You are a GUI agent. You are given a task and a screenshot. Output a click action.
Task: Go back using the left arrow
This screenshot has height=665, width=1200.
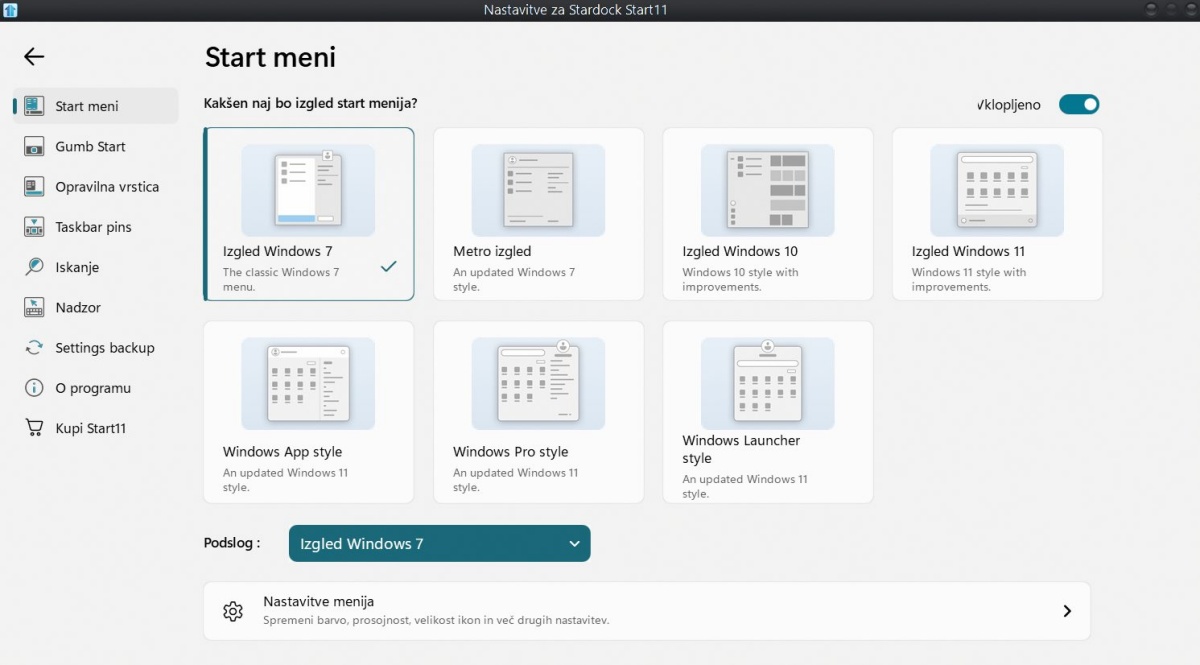pos(34,57)
